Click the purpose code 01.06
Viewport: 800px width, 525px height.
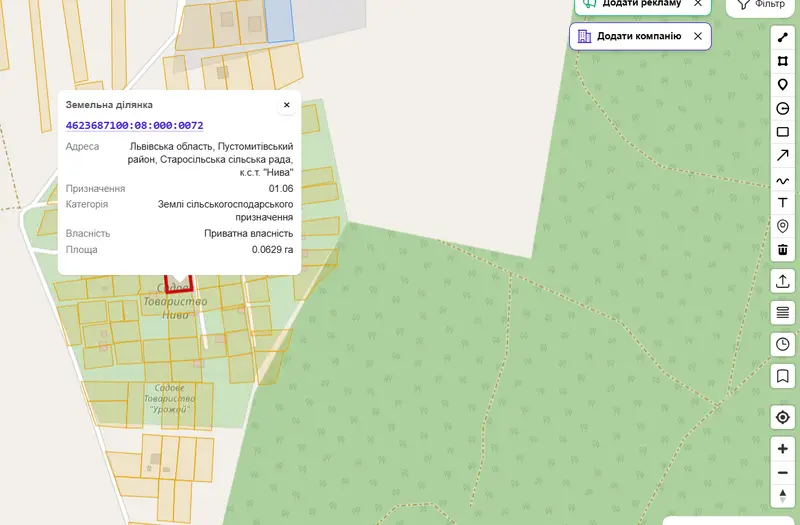[281, 188]
